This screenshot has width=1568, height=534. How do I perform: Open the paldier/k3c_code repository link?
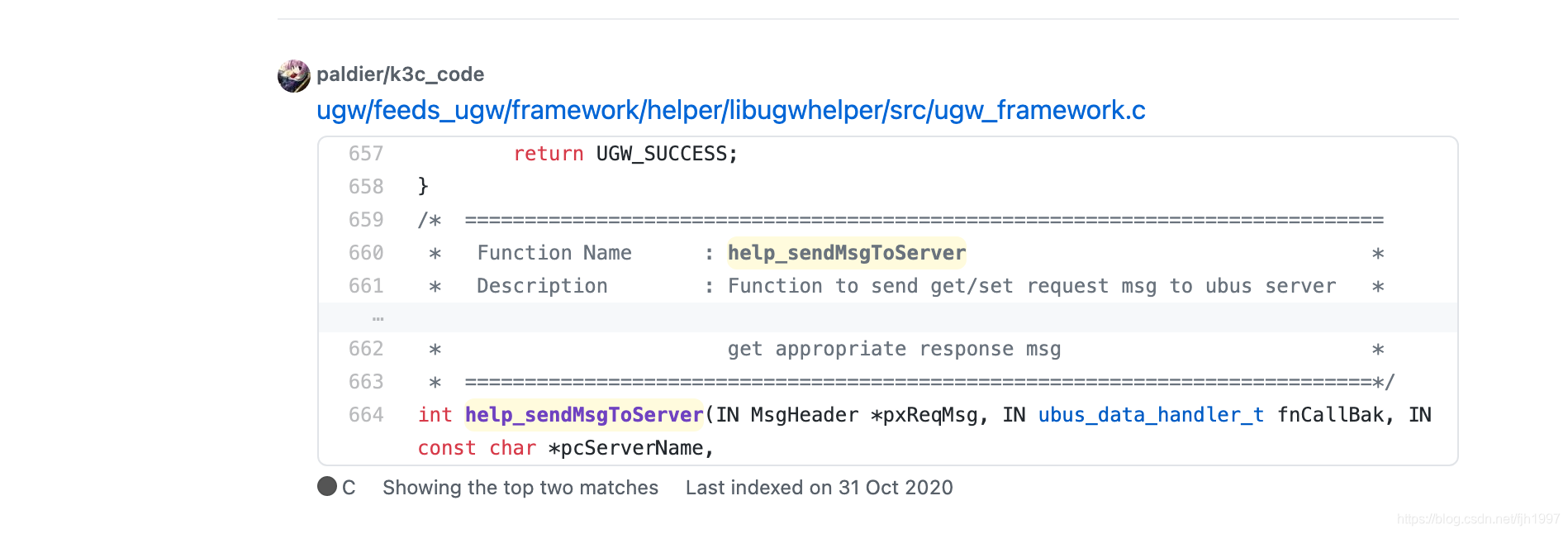tap(401, 74)
